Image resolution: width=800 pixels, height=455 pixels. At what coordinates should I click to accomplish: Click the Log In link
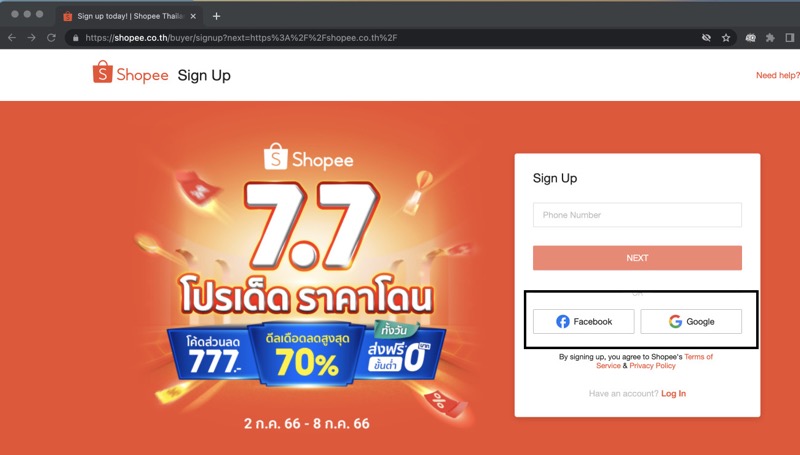[673, 393]
